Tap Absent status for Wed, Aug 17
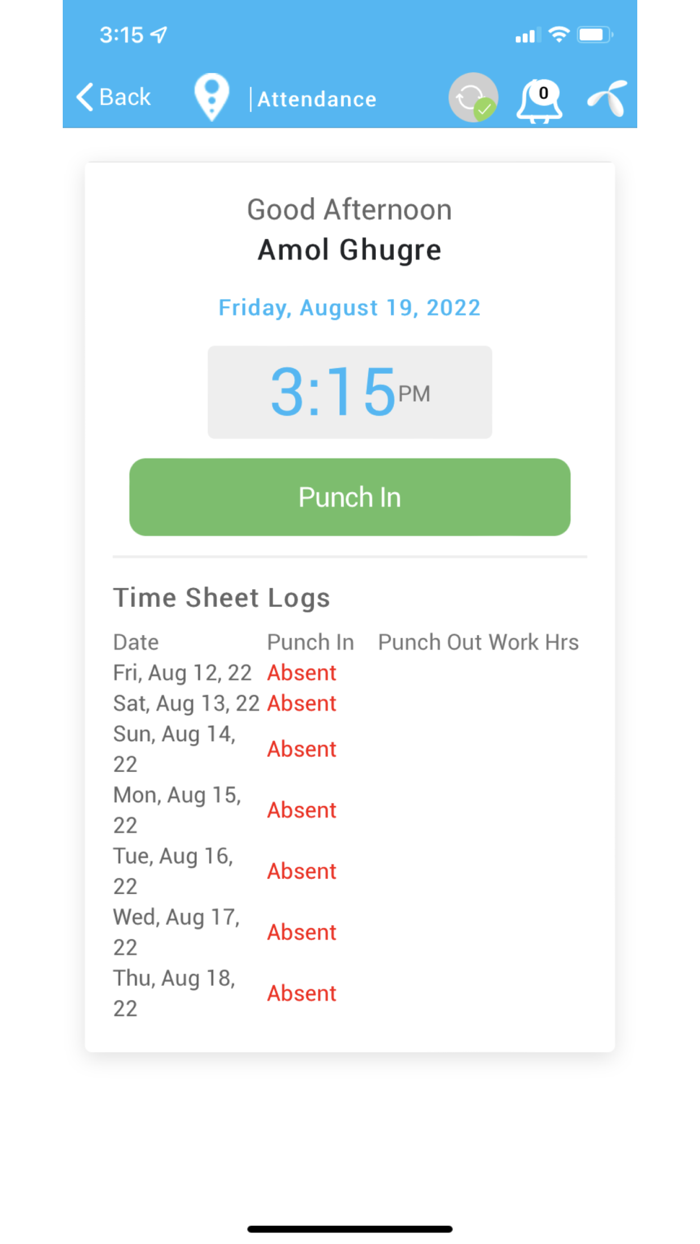700x1244 pixels. (x=301, y=931)
